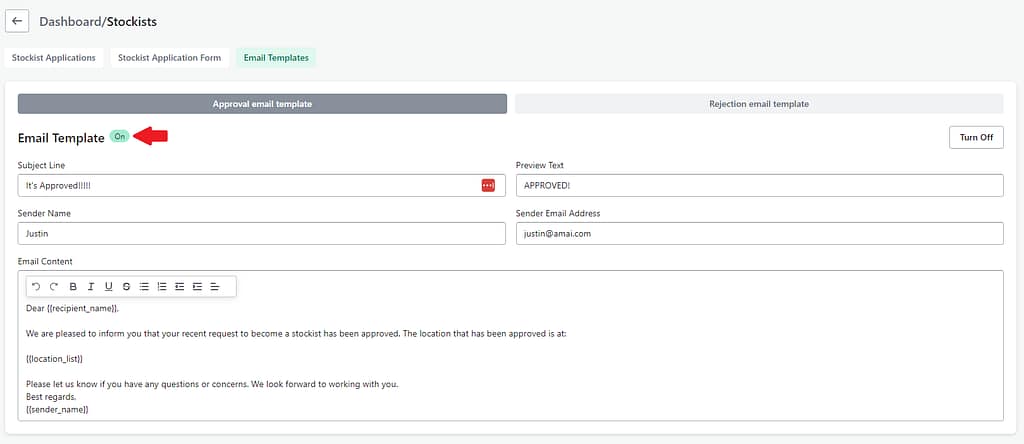Turn off the email template
Screen dimensions: 1024x444
pos(975,137)
